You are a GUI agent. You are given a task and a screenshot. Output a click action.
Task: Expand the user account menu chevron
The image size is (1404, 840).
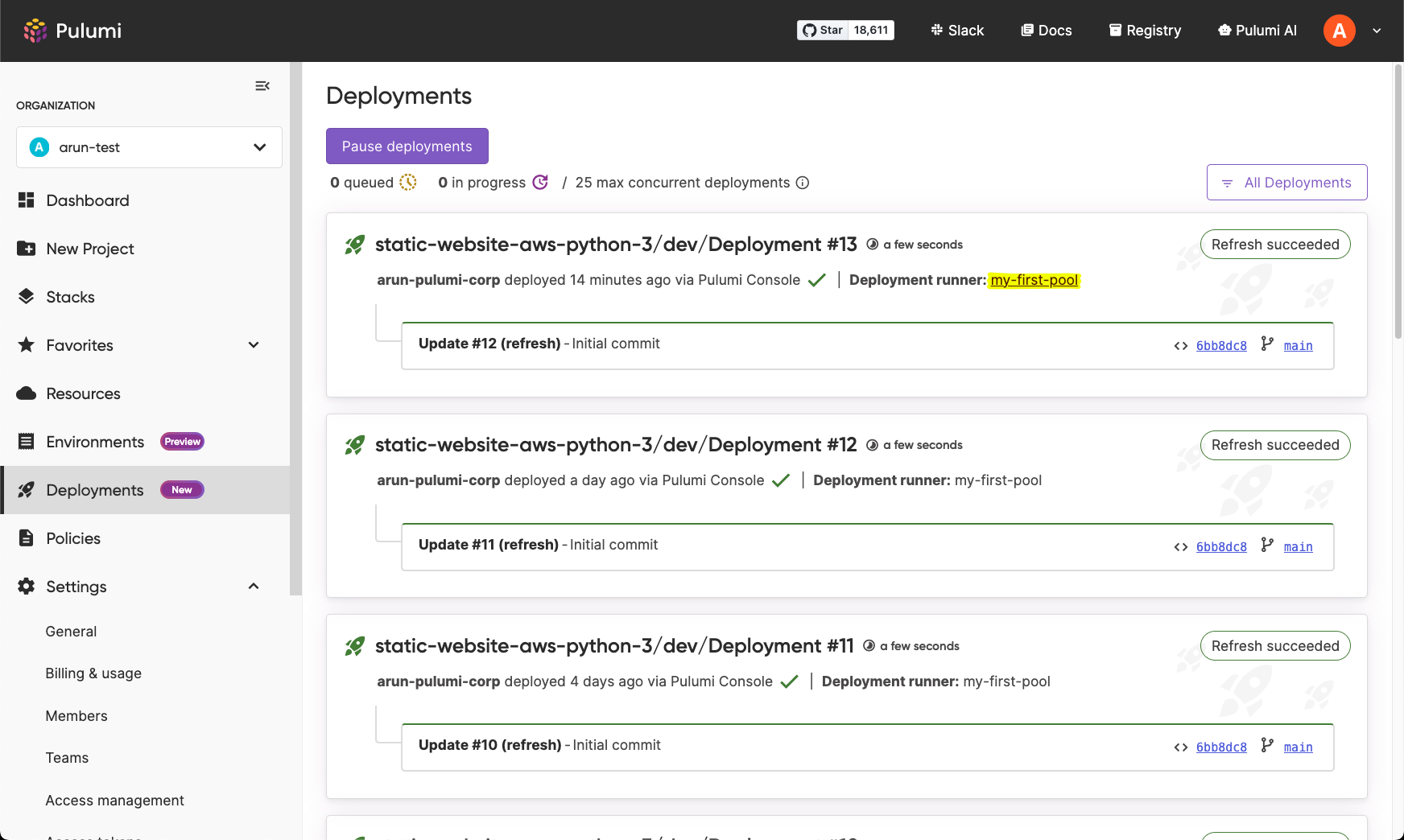coord(1377,31)
